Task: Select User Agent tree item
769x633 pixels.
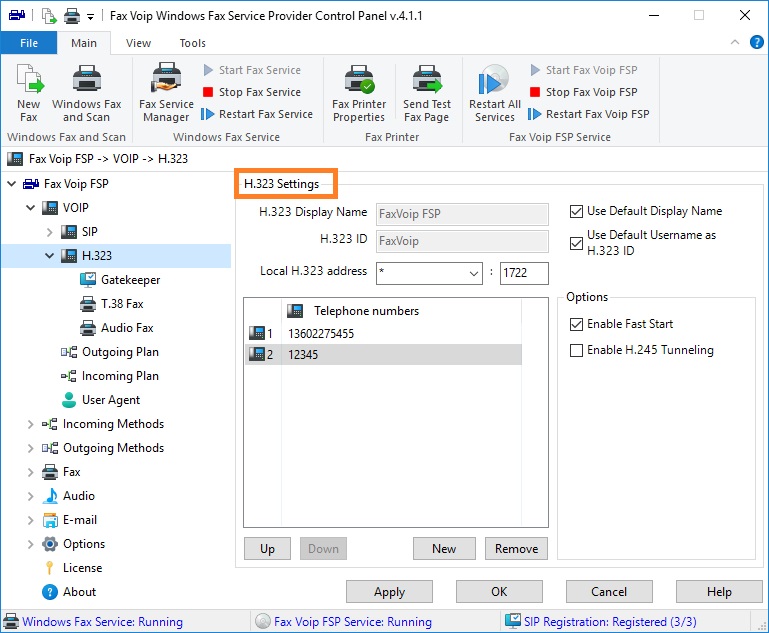Action: tap(101, 400)
